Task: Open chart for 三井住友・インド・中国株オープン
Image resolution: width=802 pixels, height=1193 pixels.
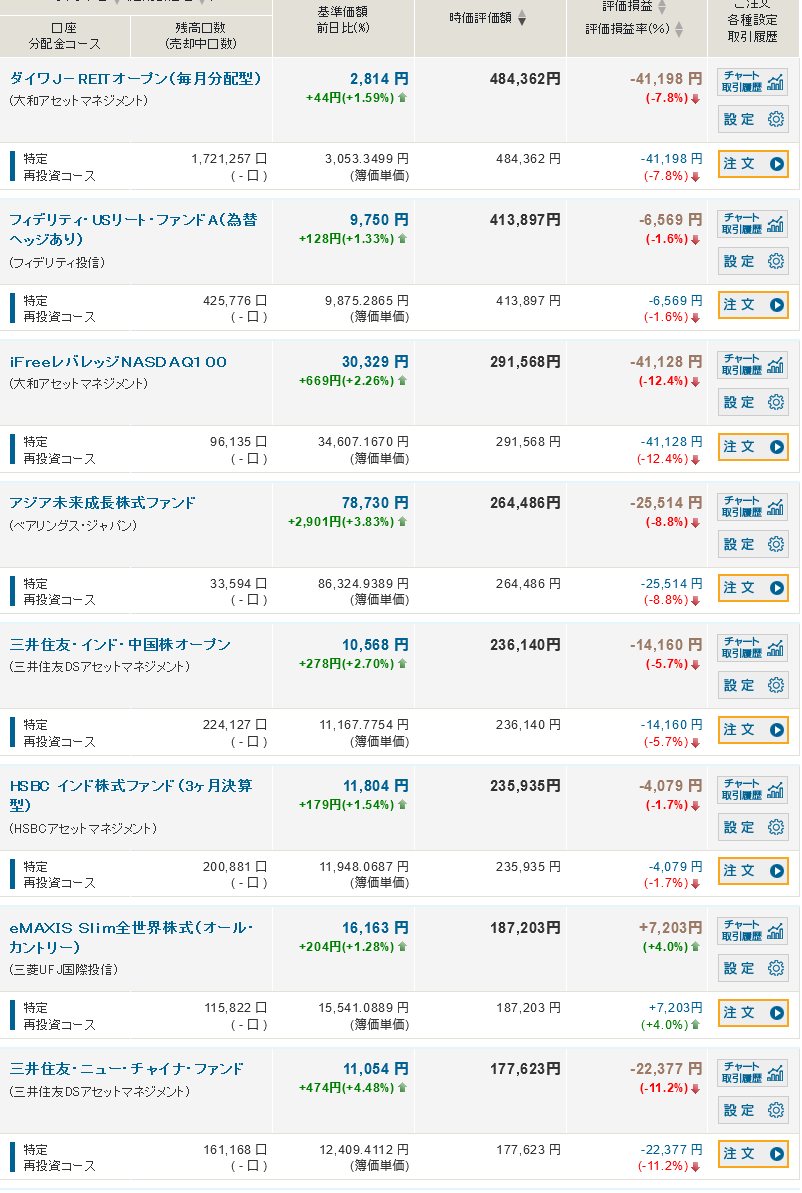Action: (753, 647)
